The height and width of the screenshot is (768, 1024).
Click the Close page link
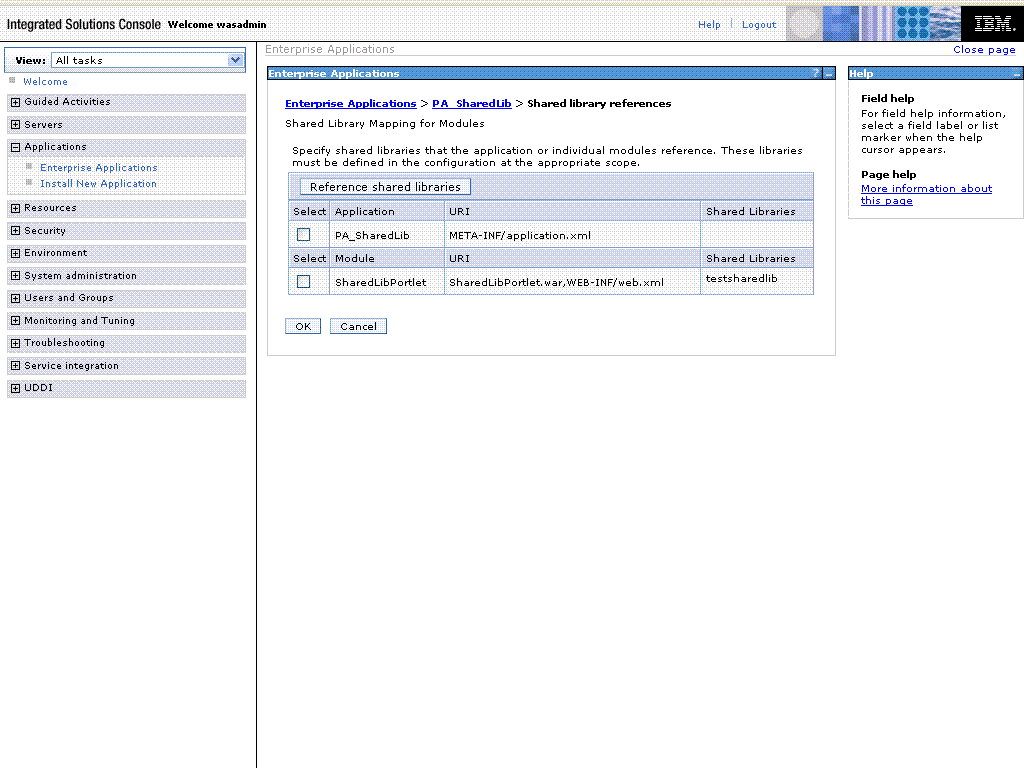pyautogui.click(x=984, y=50)
